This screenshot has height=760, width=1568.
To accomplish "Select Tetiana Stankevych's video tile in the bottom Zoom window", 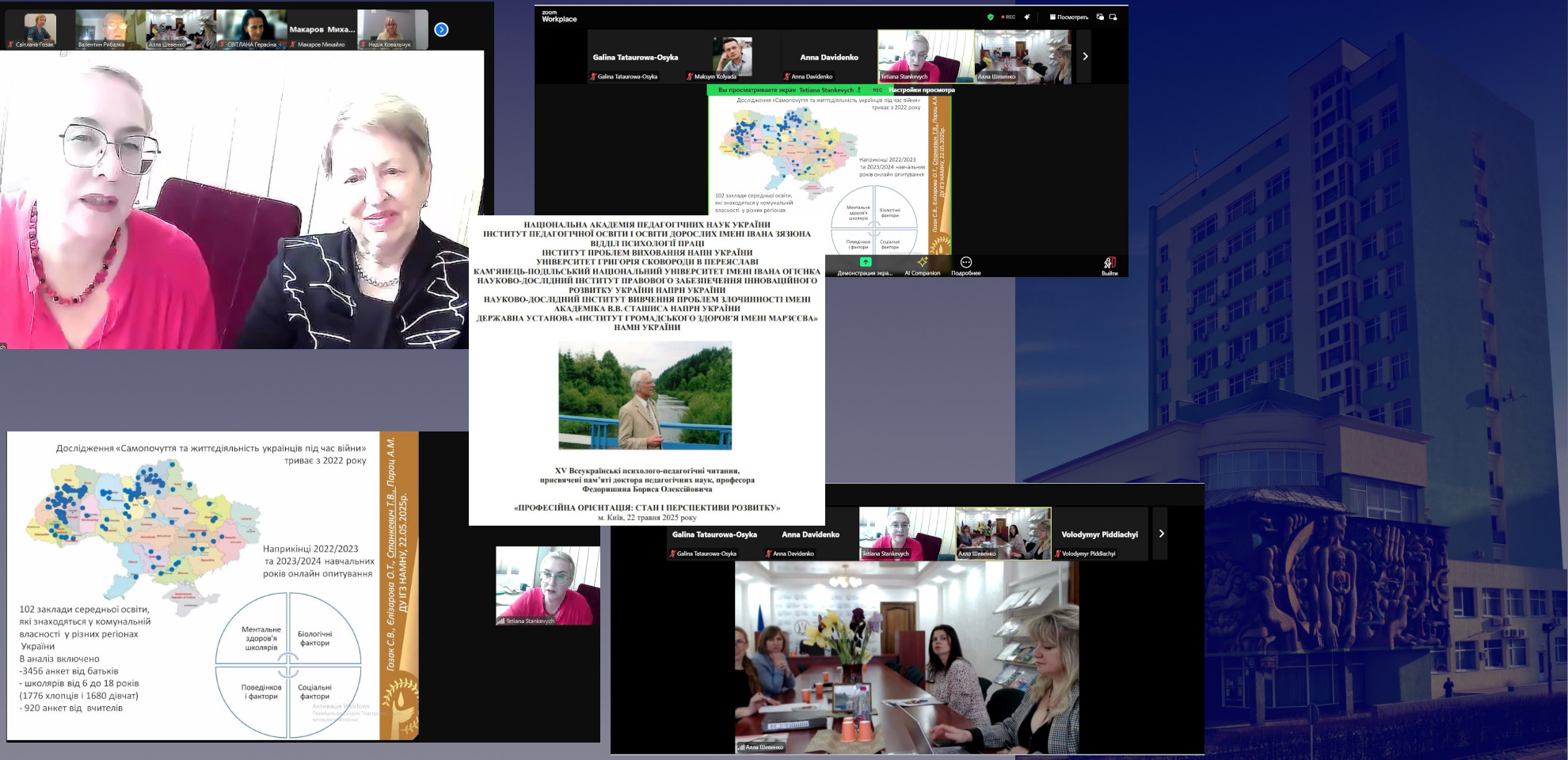I will point(907,534).
